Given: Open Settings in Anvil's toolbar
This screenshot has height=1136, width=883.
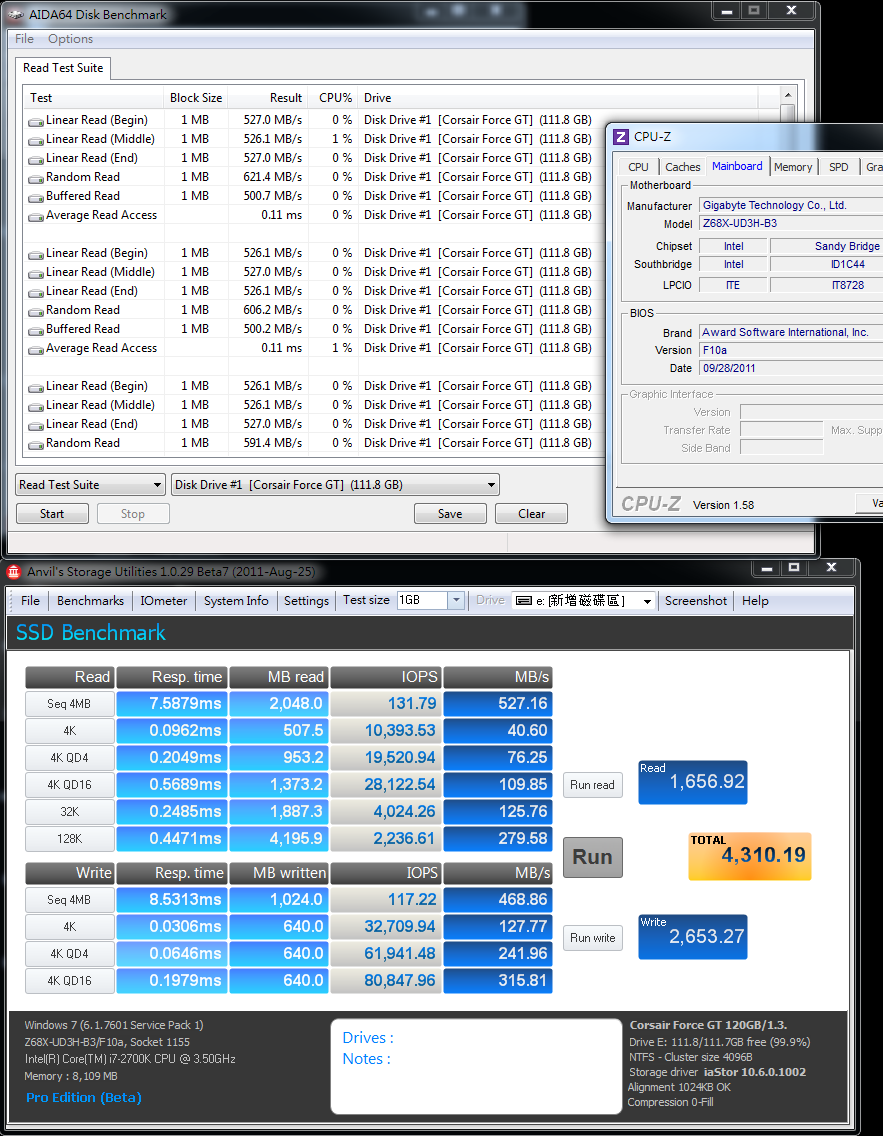Looking at the screenshot, I should (x=306, y=601).
